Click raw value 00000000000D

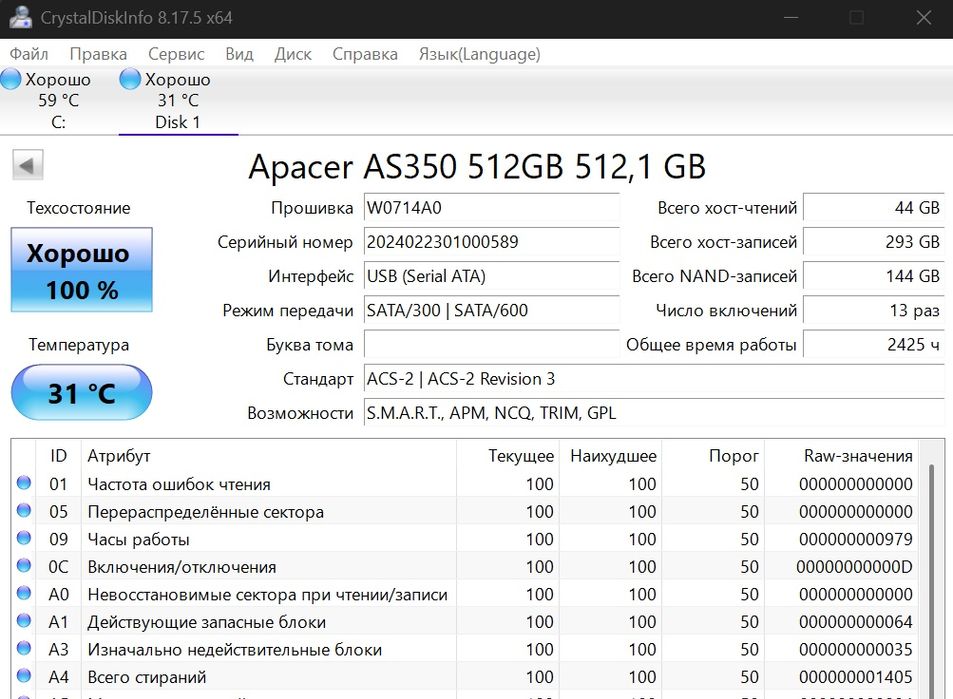coord(854,566)
